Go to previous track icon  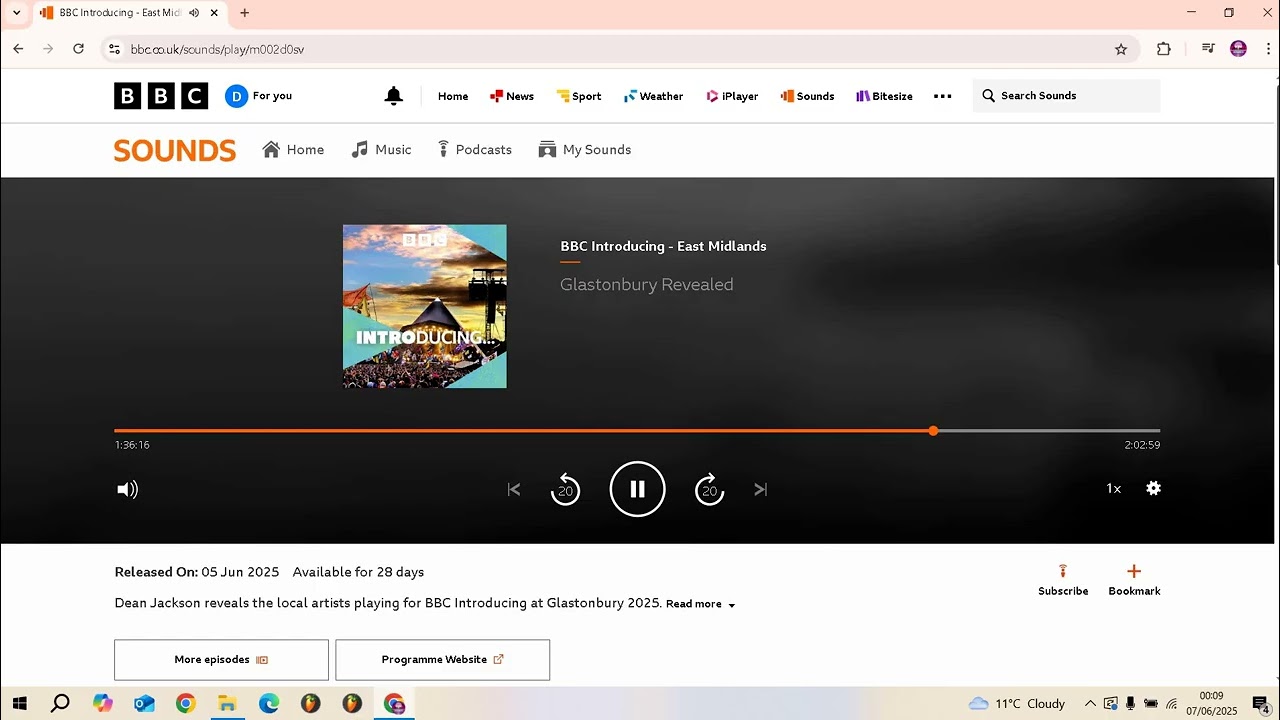(514, 489)
